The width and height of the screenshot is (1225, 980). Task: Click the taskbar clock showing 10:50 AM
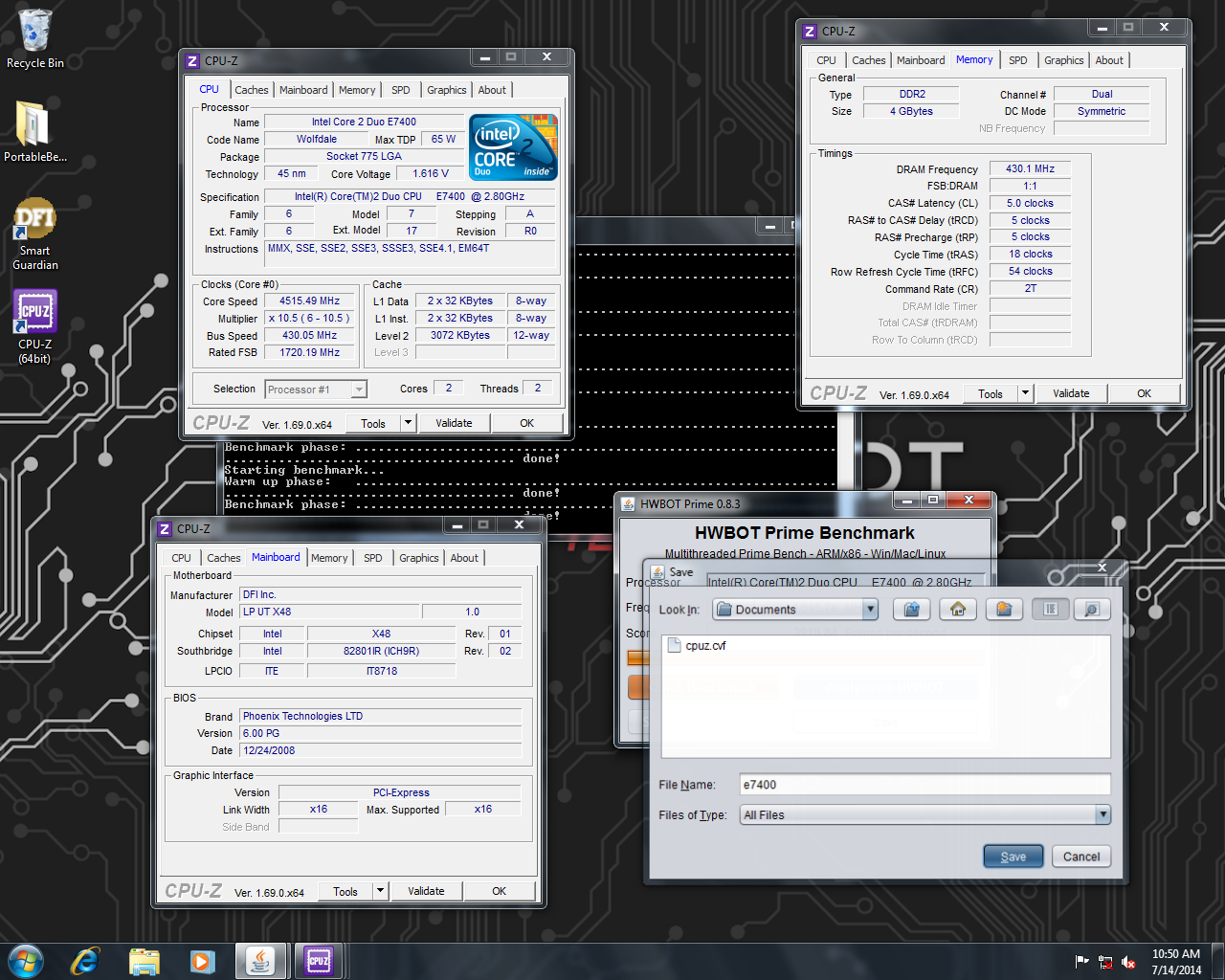click(1176, 962)
